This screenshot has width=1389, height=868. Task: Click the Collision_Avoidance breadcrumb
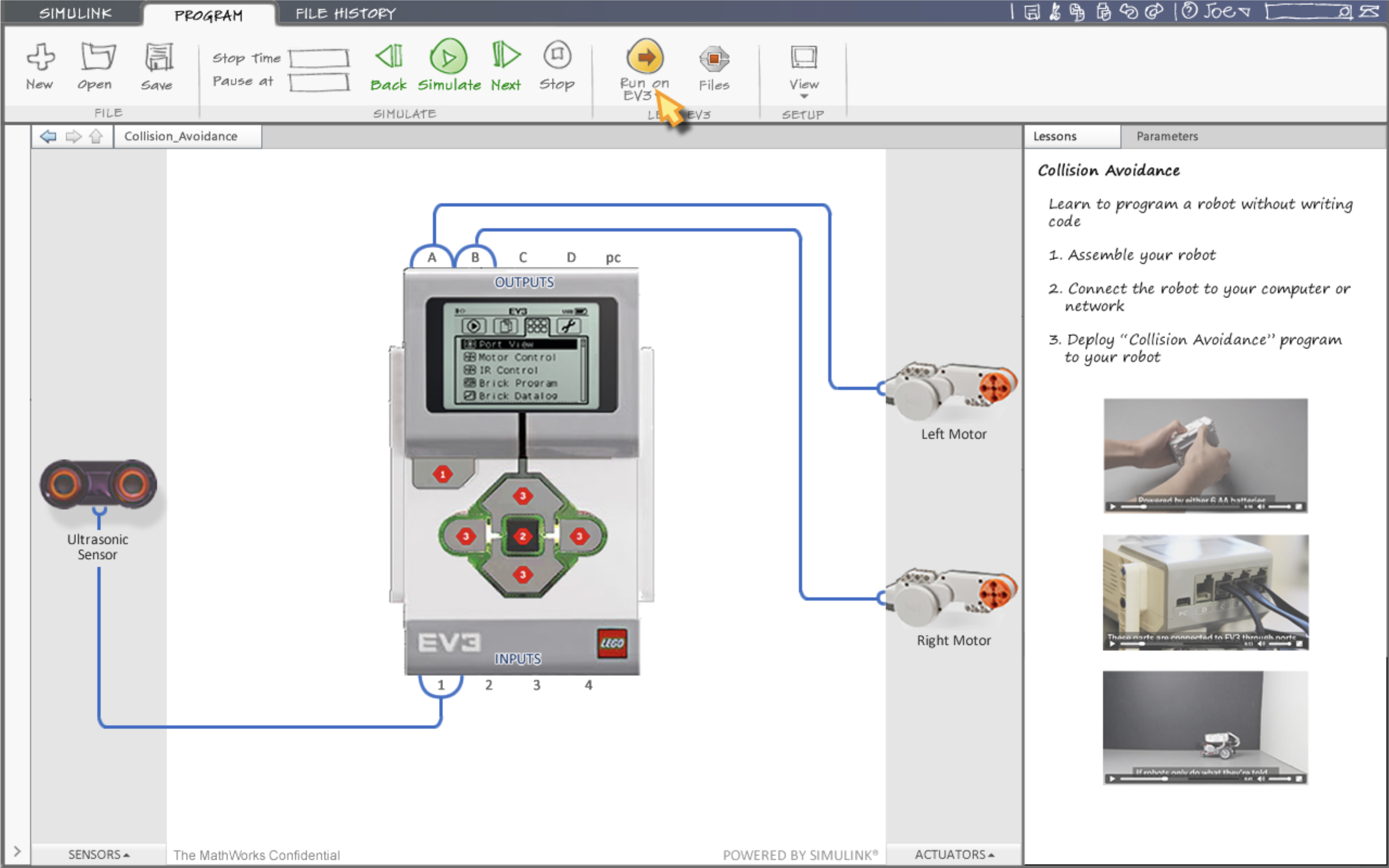coord(181,137)
